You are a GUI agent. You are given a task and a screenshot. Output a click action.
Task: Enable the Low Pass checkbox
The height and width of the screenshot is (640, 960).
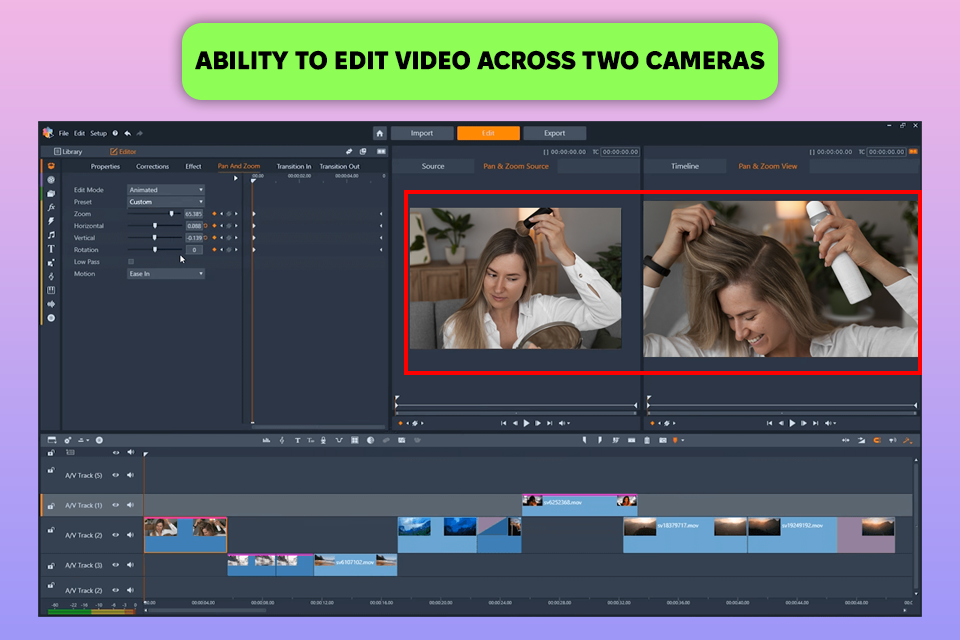(131, 262)
